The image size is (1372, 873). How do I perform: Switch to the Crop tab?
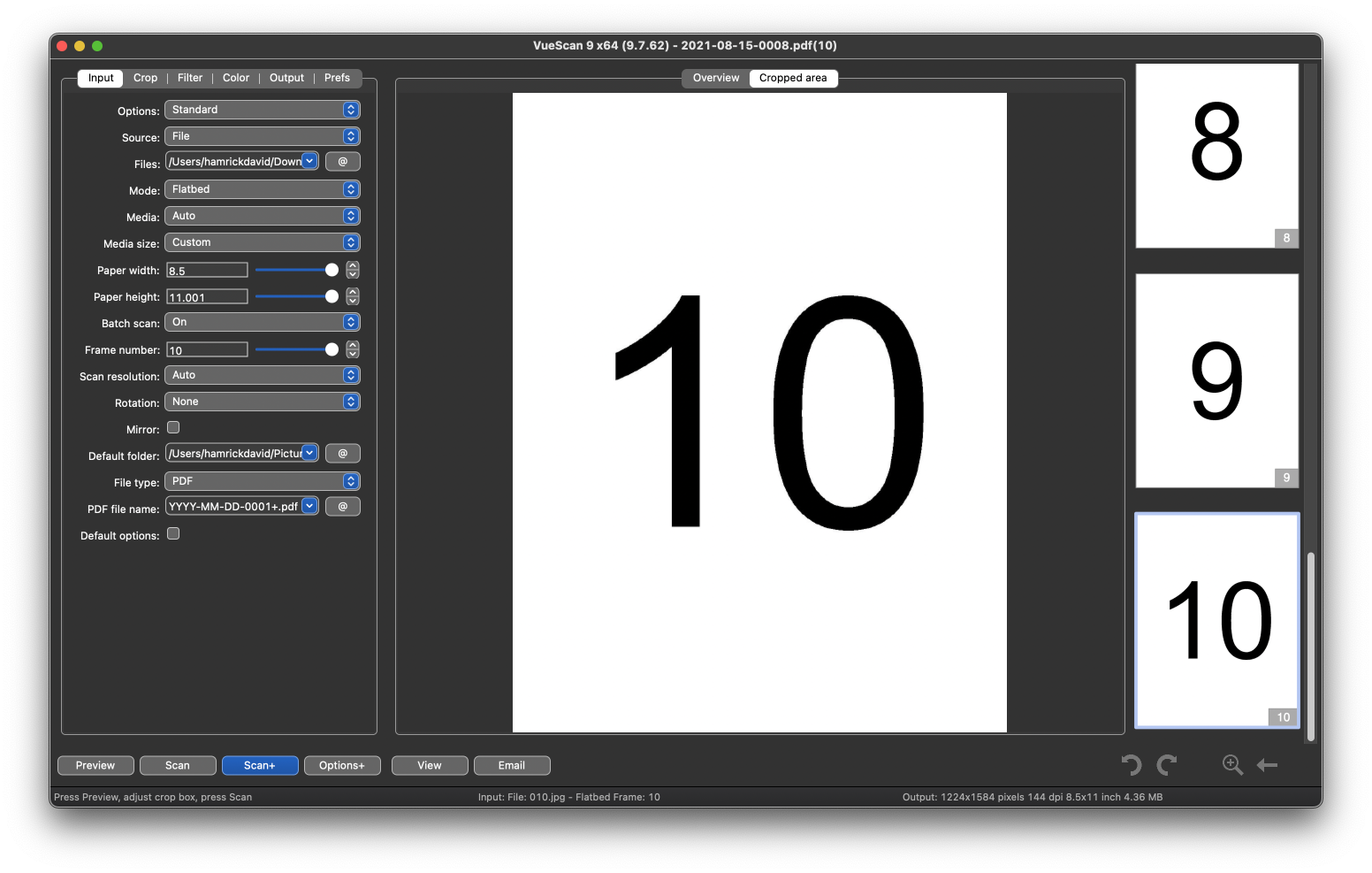pyautogui.click(x=145, y=78)
